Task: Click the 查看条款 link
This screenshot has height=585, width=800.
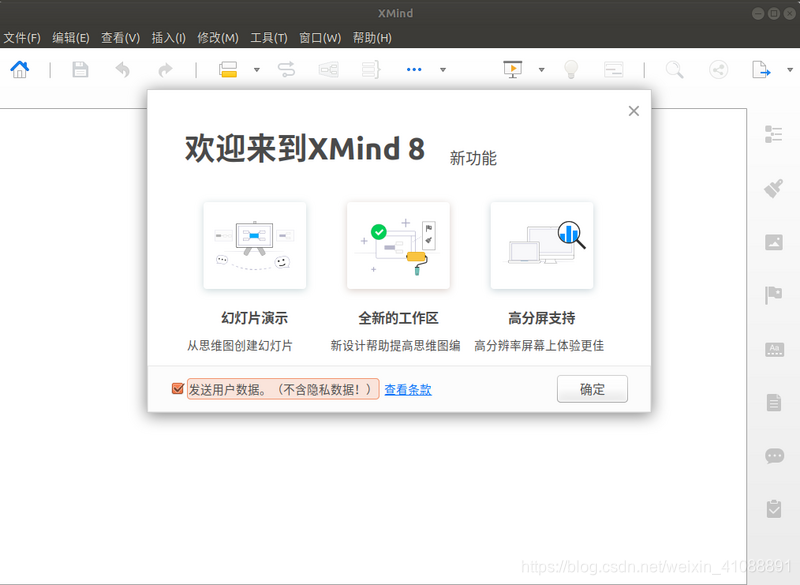Action: (408, 390)
